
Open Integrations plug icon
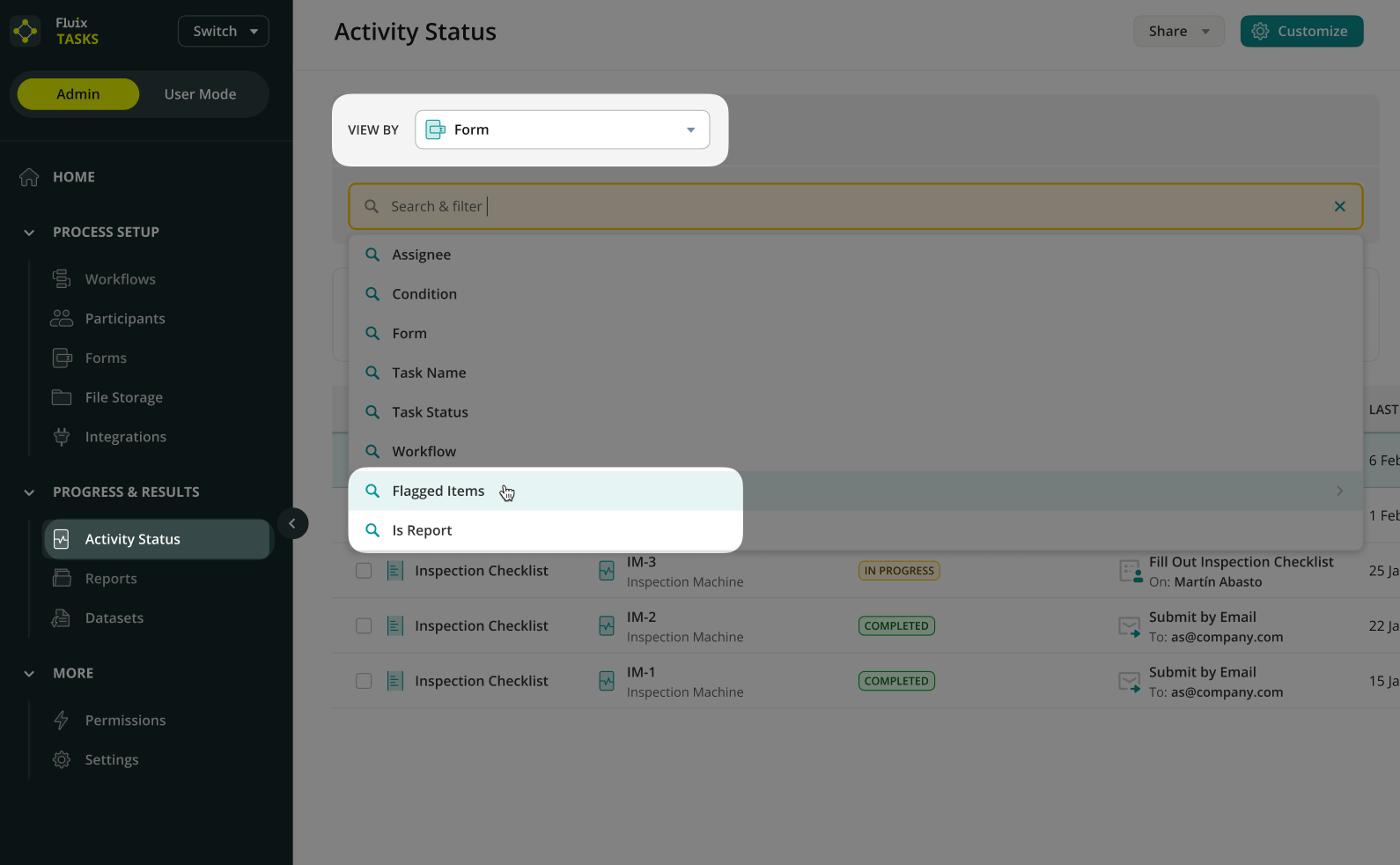click(x=62, y=437)
